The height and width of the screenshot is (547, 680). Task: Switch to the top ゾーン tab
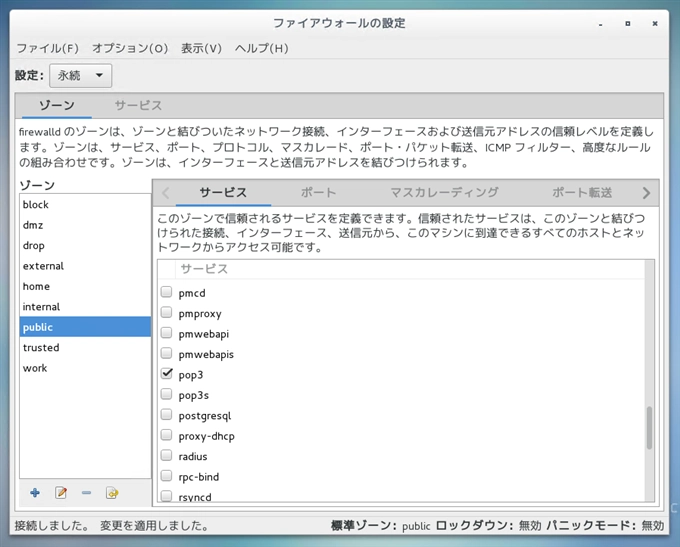57,105
